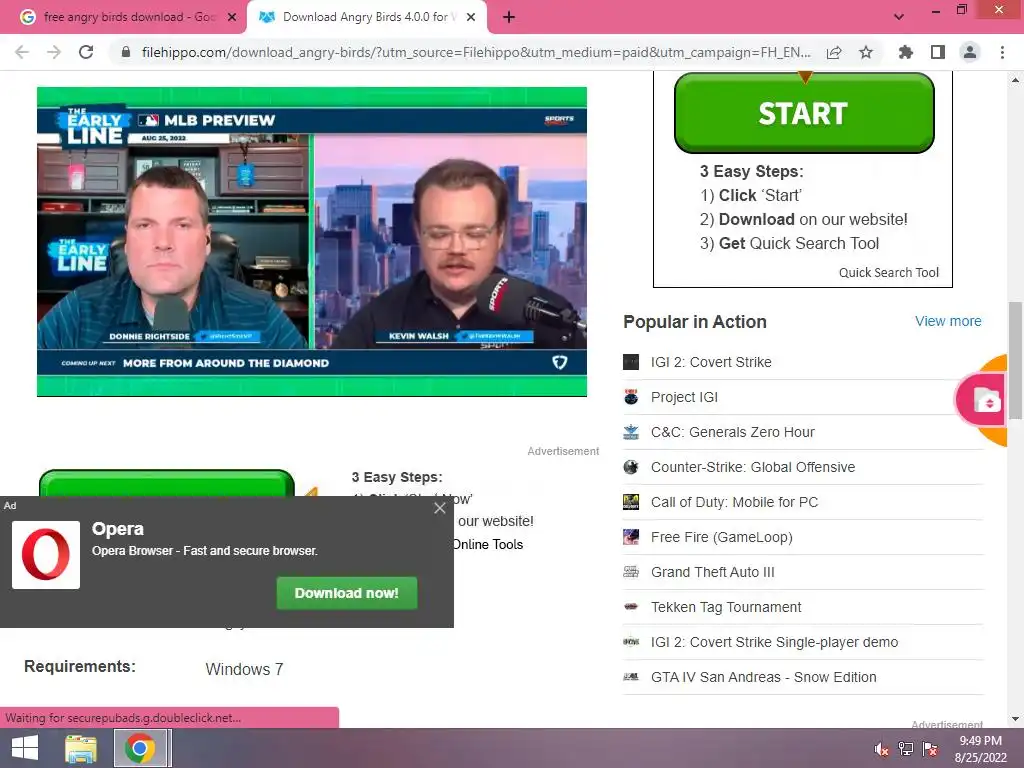Click the lock site info icon
This screenshot has width=1024, height=768.
126,52
